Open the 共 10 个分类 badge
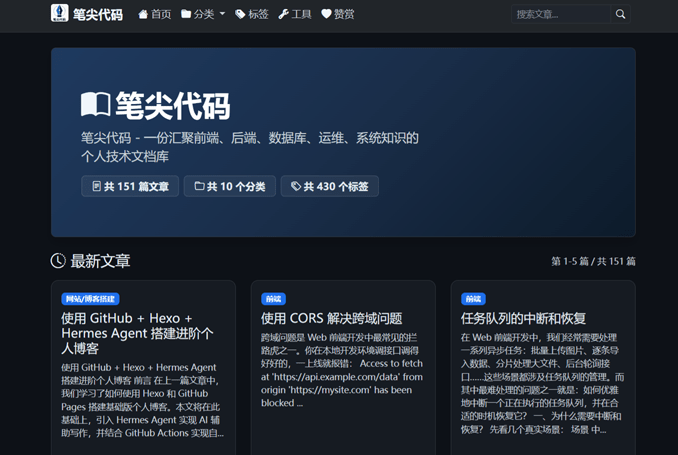 point(230,186)
